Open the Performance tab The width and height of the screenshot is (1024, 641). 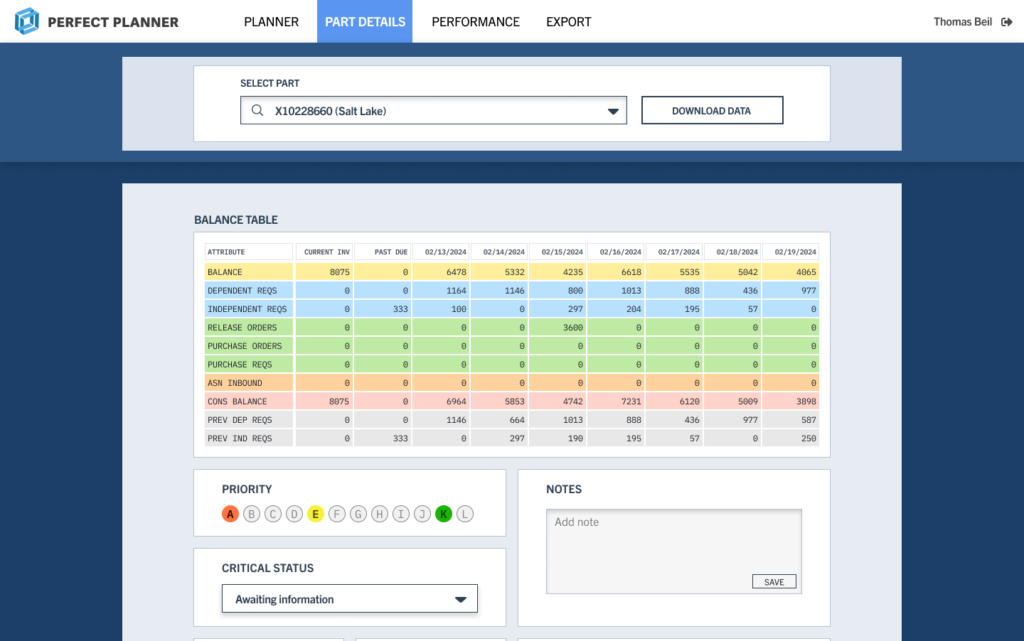point(475,22)
